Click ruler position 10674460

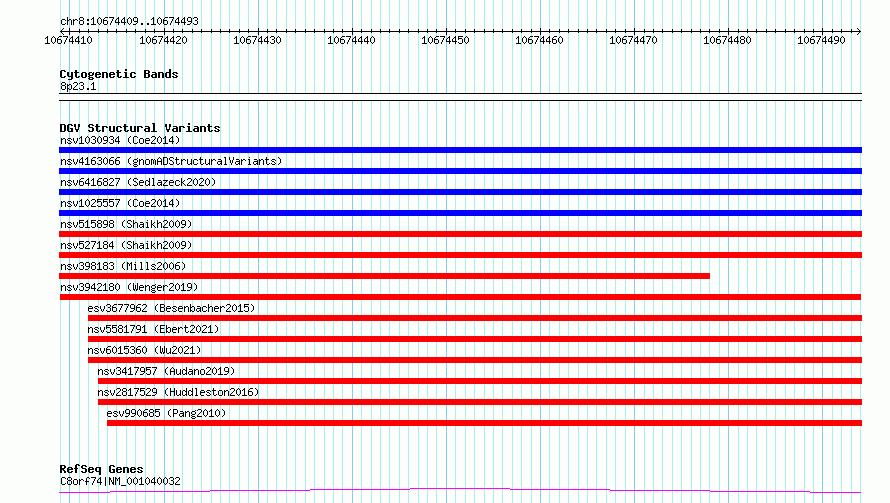click(539, 40)
